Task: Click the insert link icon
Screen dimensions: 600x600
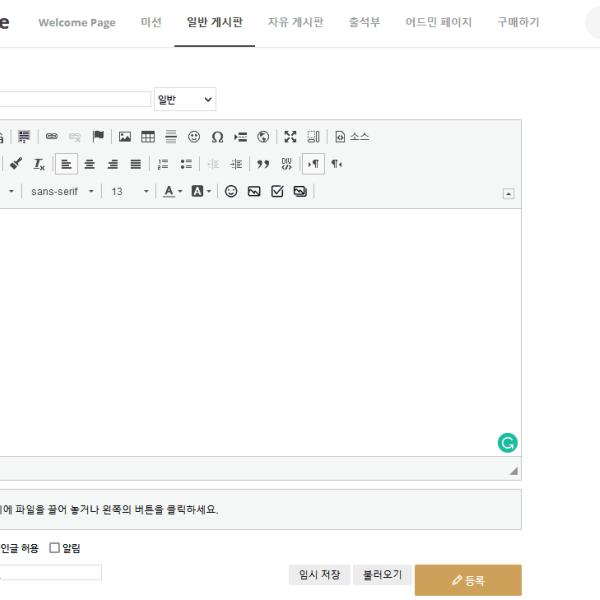Action: click(51, 137)
